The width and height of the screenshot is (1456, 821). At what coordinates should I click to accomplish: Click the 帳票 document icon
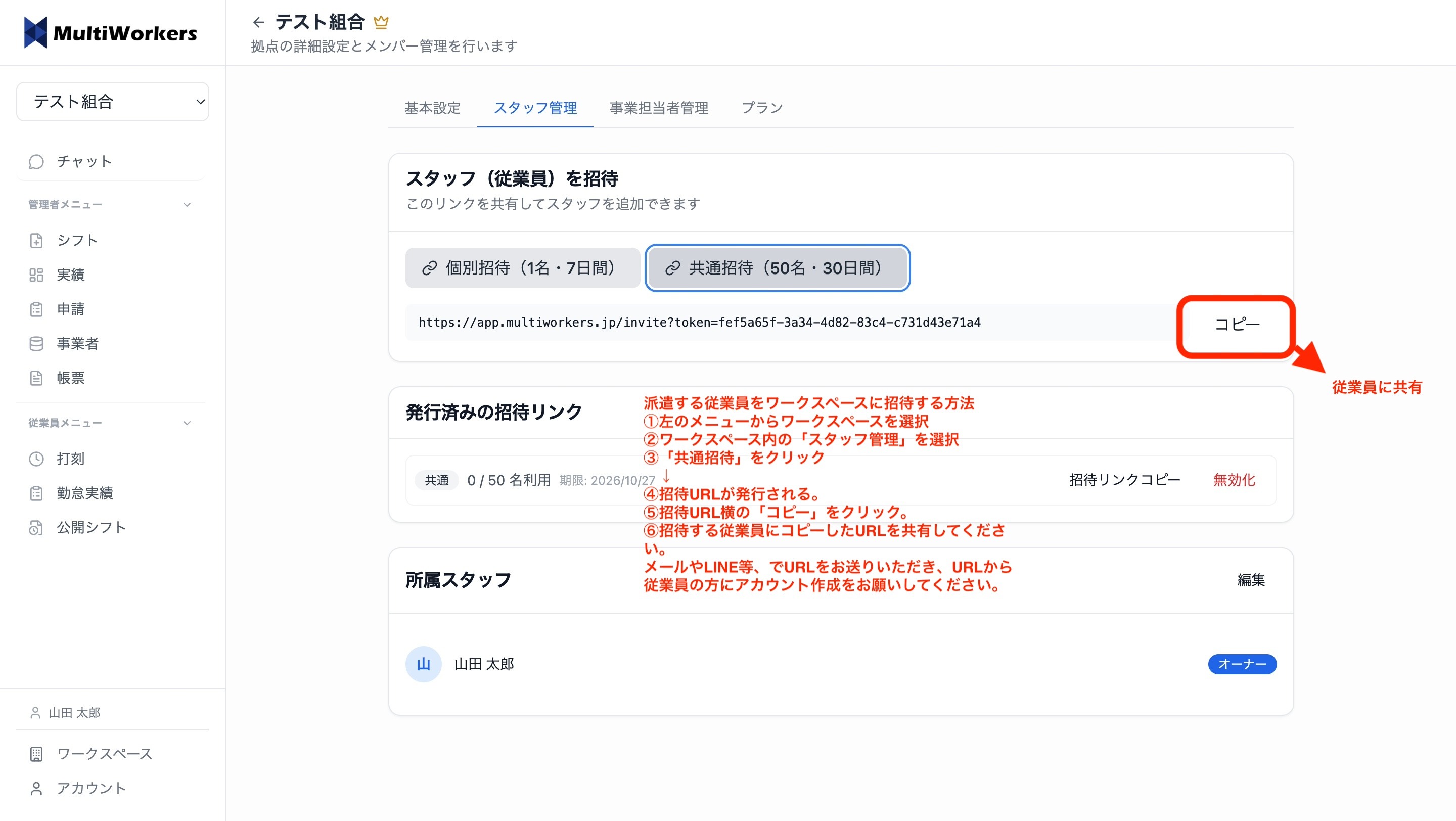pos(36,378)
